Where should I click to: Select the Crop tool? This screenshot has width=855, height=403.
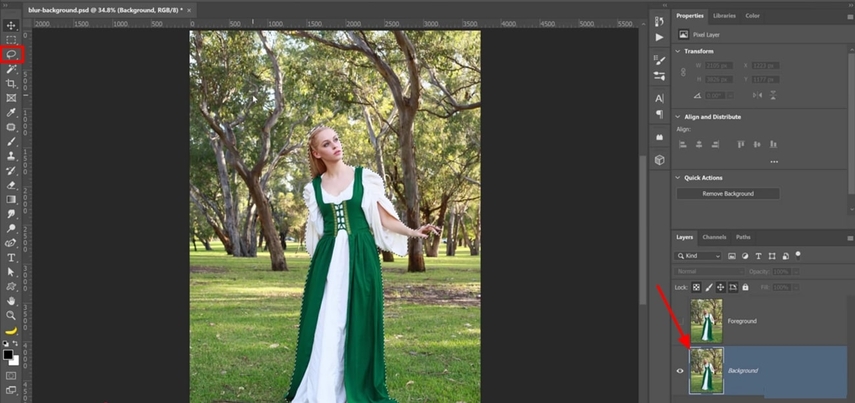tap(12, 83)
